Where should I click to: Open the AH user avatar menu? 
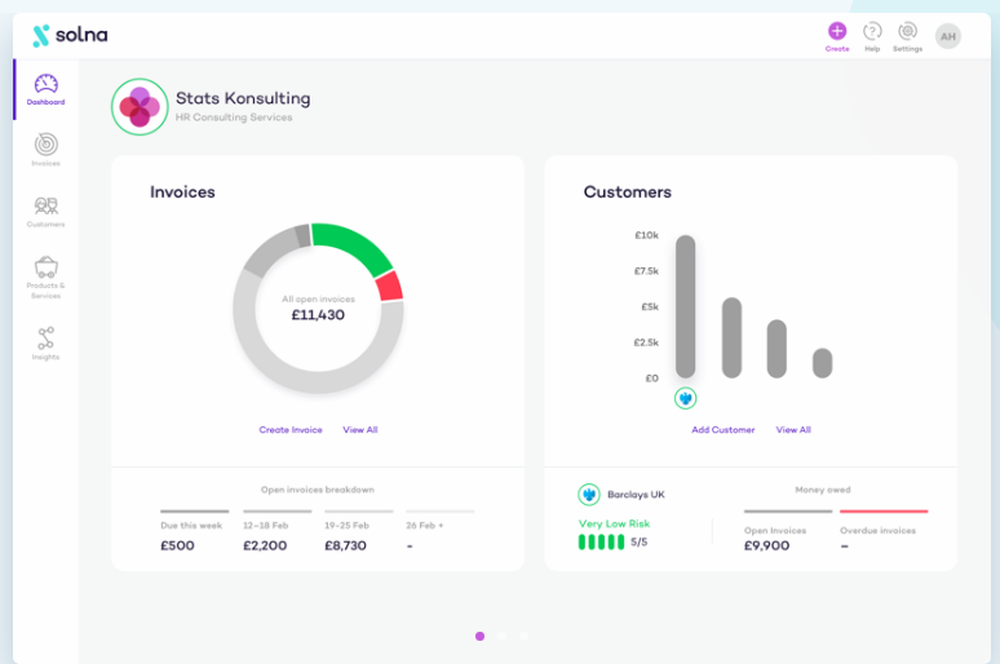948,36
